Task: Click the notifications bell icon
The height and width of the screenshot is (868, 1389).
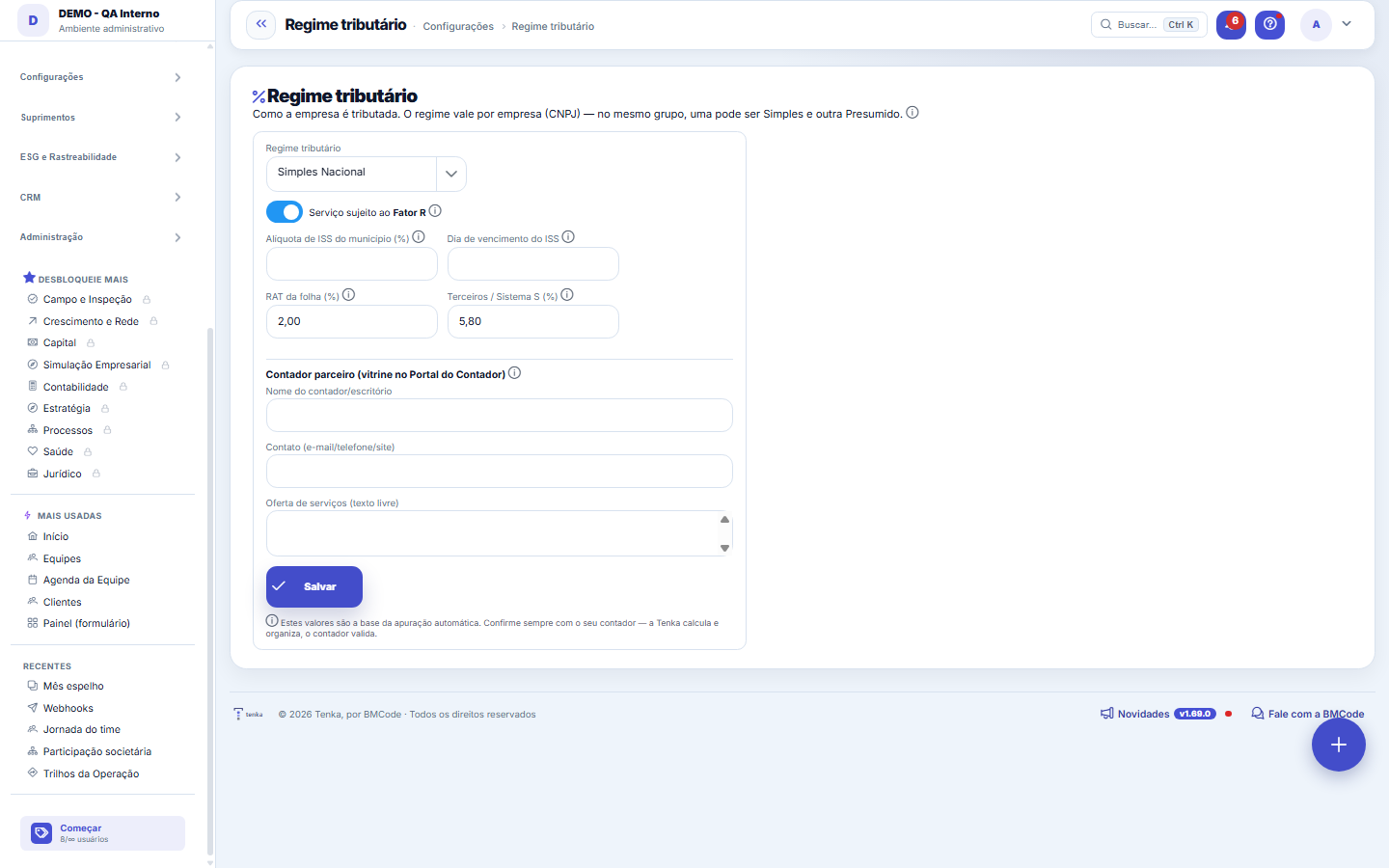Action: tap(1231, 25)
